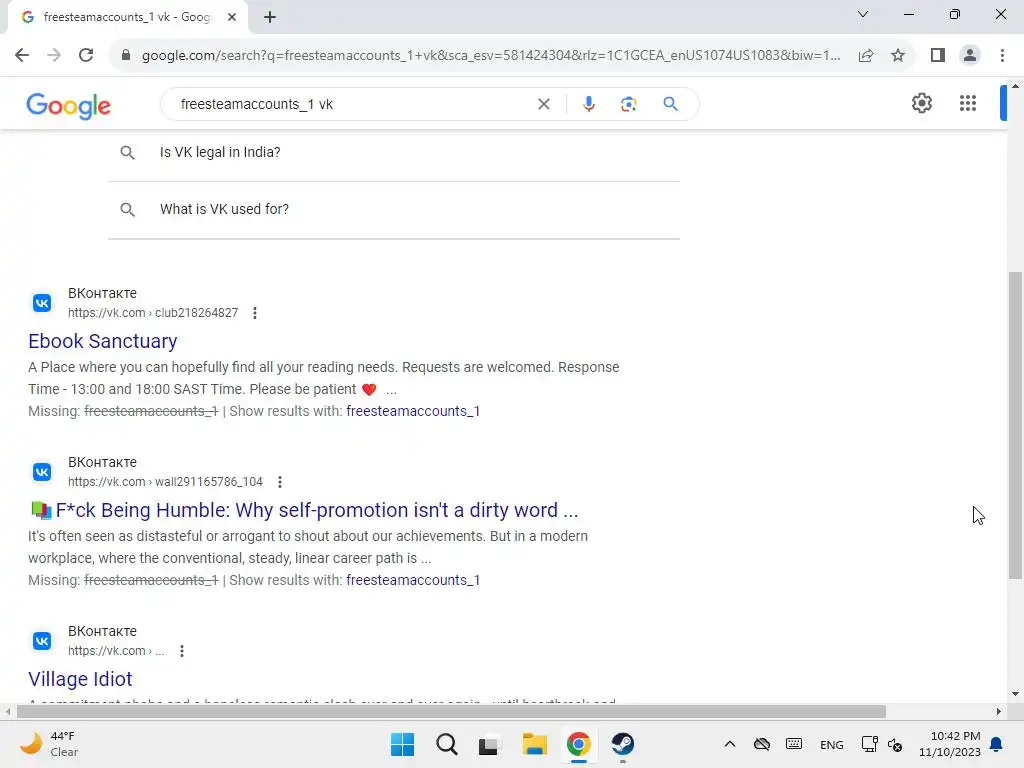This screenshot has width=1024, height=768.
Task: Open Chrome three-dot menu
Action: (x=1002, y=56)
